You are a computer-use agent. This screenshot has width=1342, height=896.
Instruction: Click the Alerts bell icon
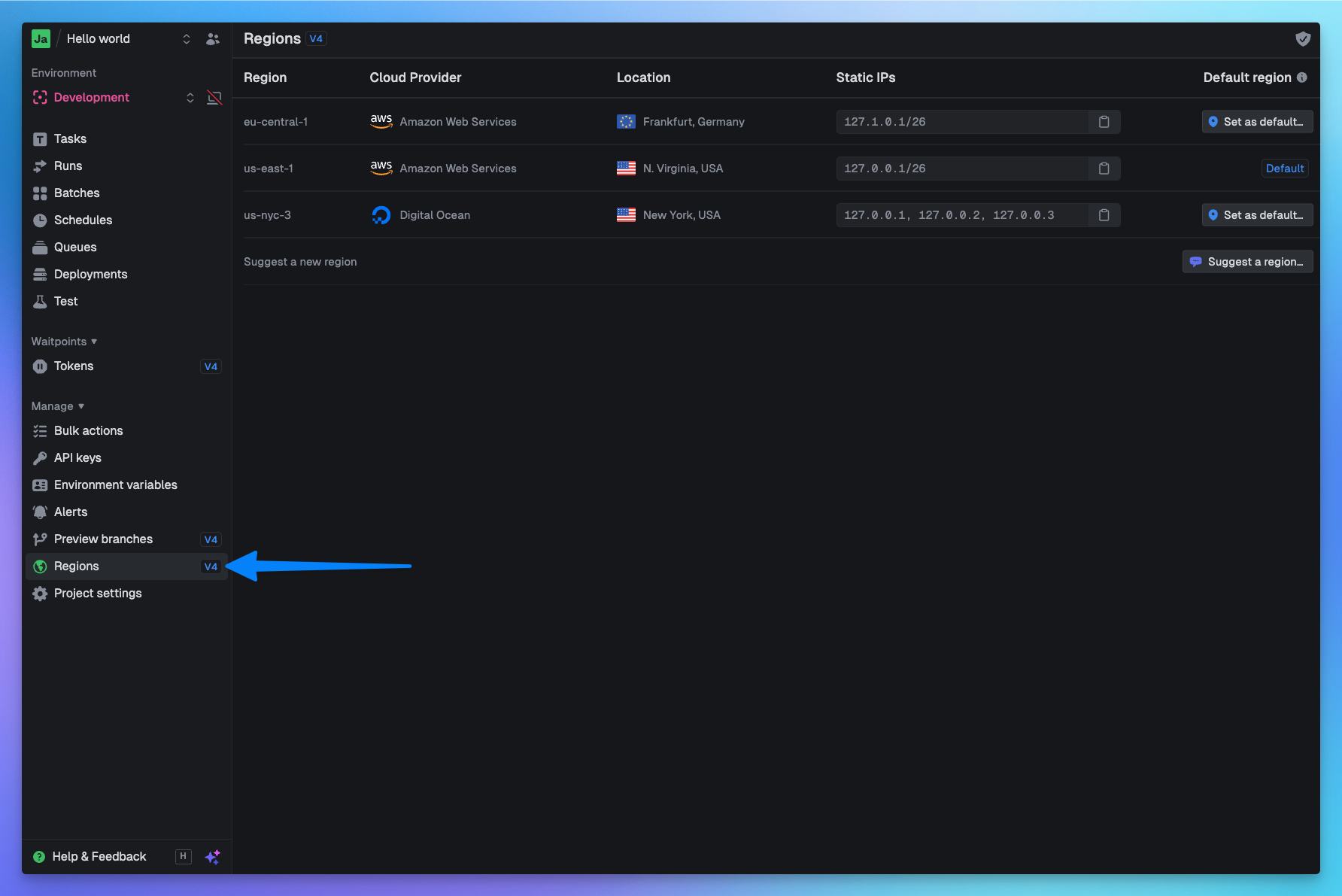(40, 512)
